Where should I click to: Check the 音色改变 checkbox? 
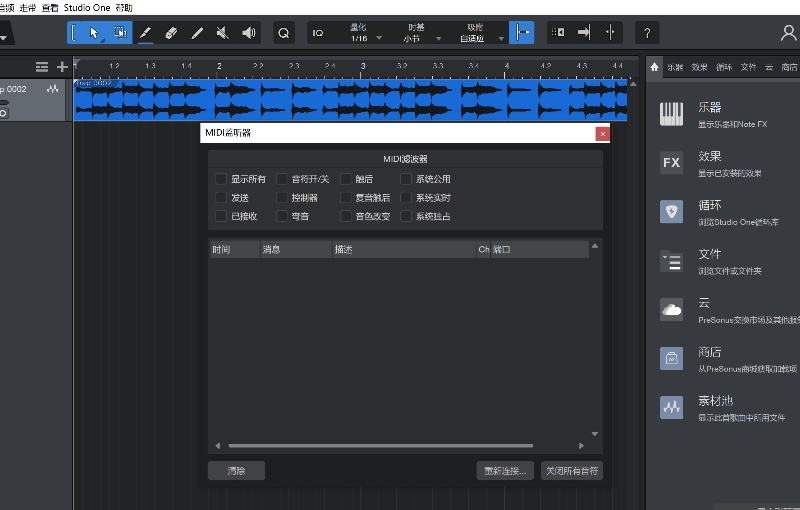click(345, 216)
